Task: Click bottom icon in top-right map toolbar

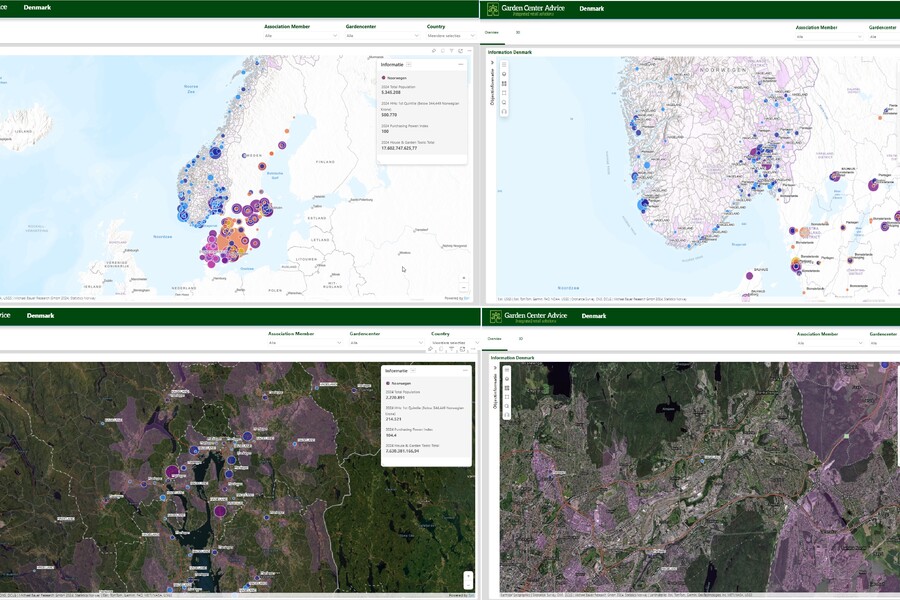Action: (x=504, y=111)
